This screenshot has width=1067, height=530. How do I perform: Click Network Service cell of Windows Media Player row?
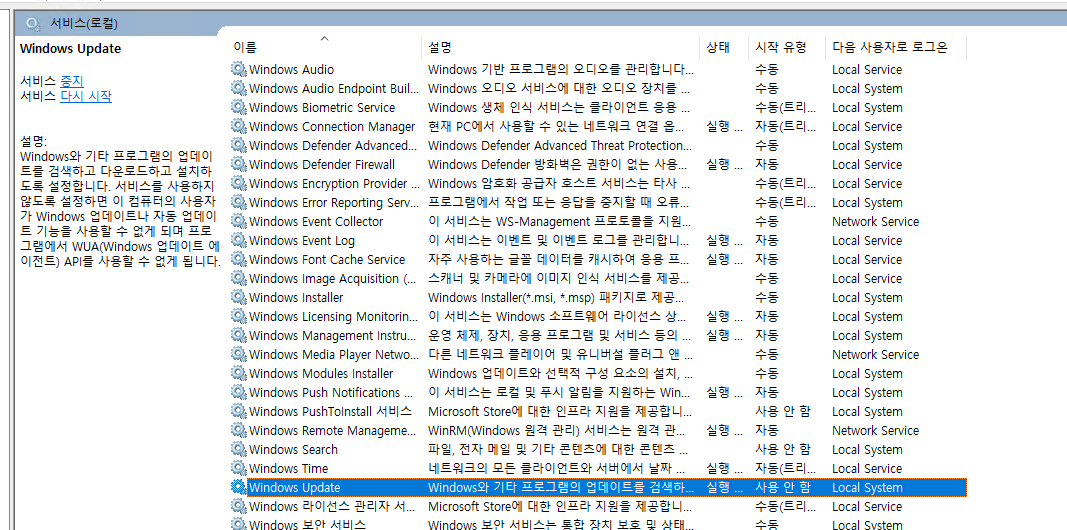(875, 354)
